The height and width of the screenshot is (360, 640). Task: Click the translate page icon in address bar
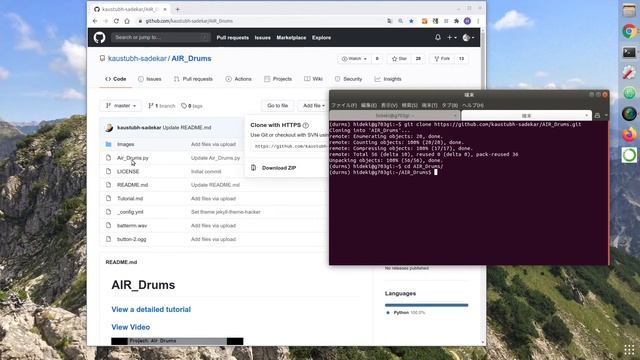[389, 21]
